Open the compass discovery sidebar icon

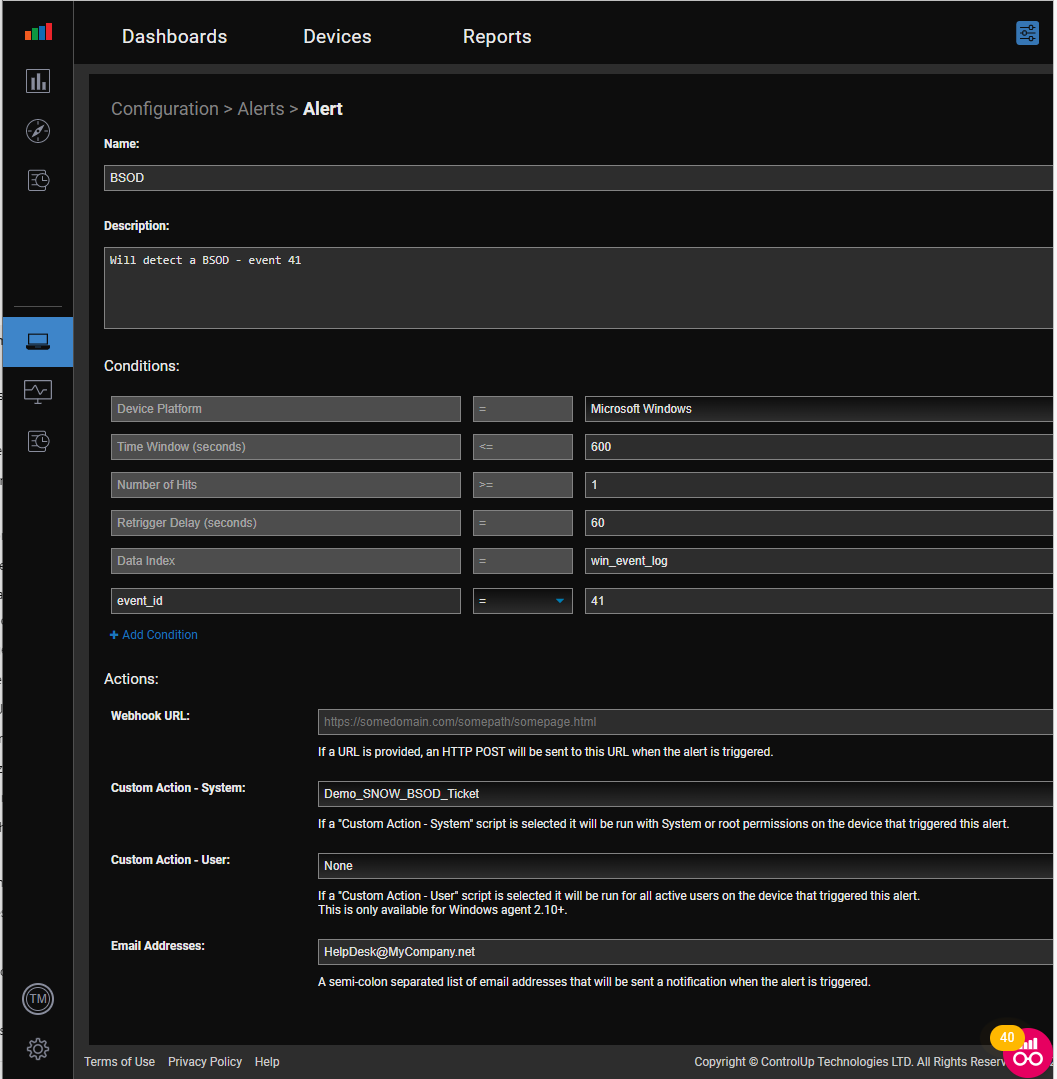click(x=38, y=131)
